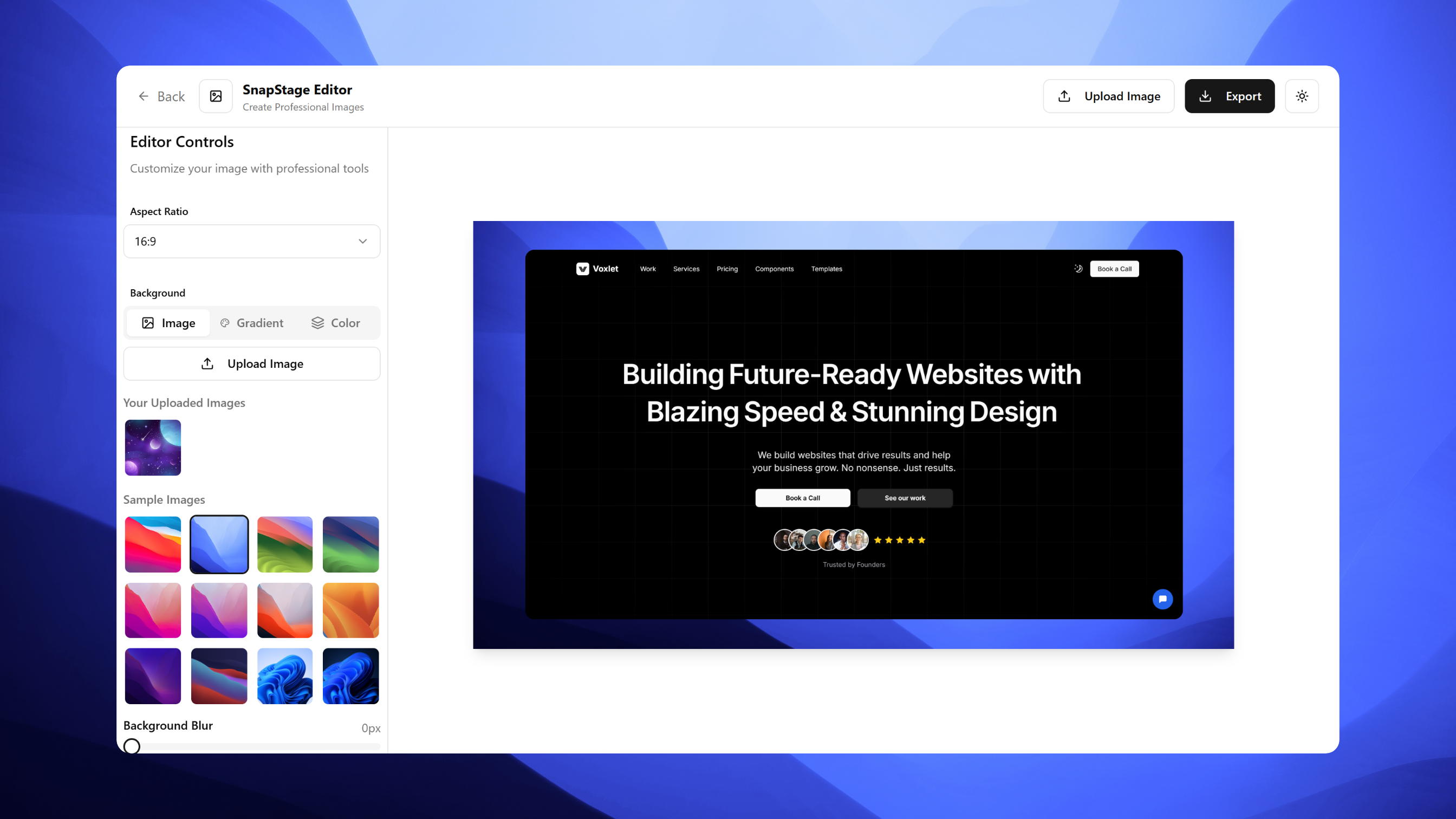Screen dimensions: 1456x819
Task: Select the dark purple sample image
Action: coord(153,676)
